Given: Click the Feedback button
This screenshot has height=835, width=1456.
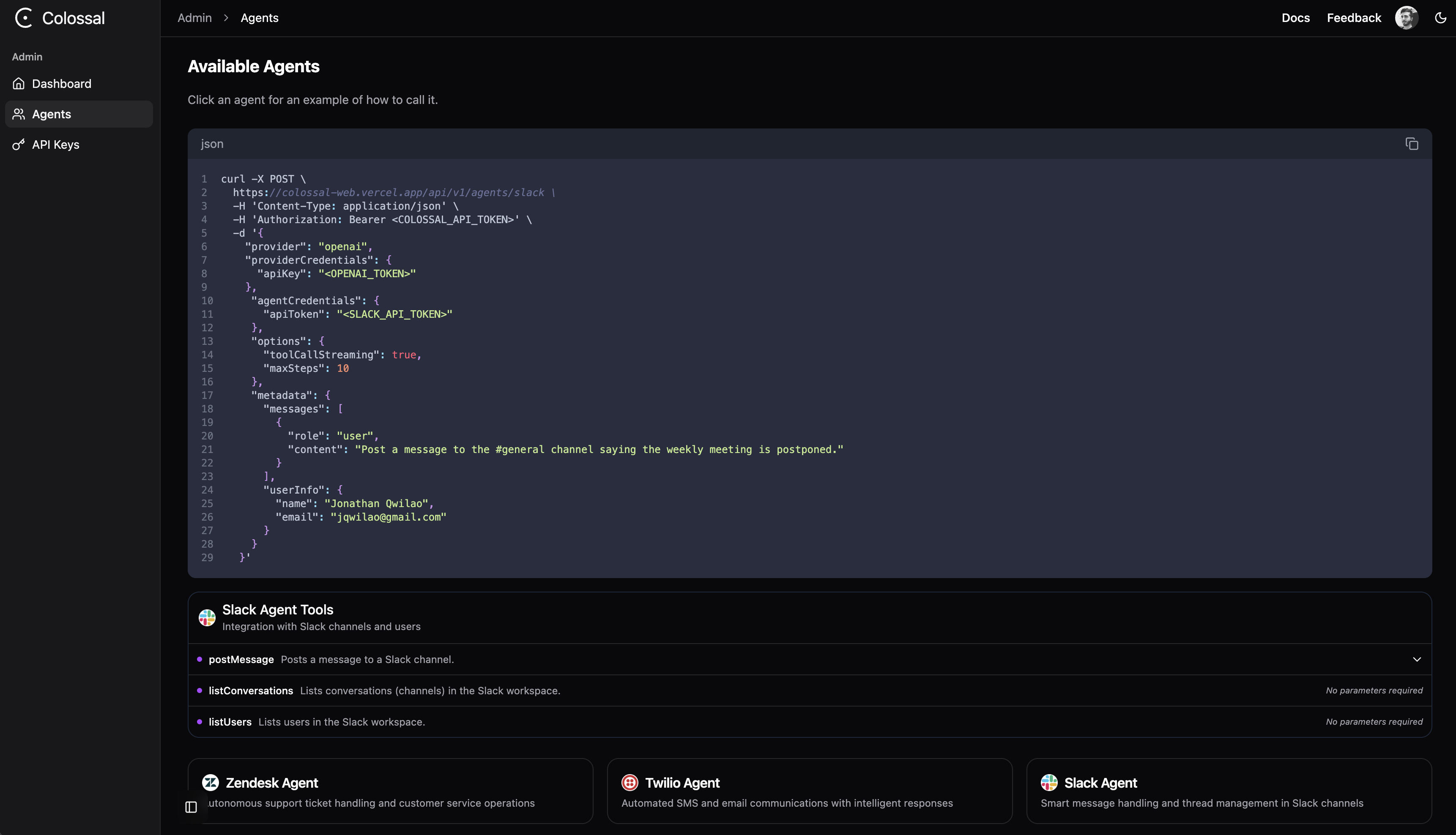Looking at the screenshot, I should [1353, 18].
